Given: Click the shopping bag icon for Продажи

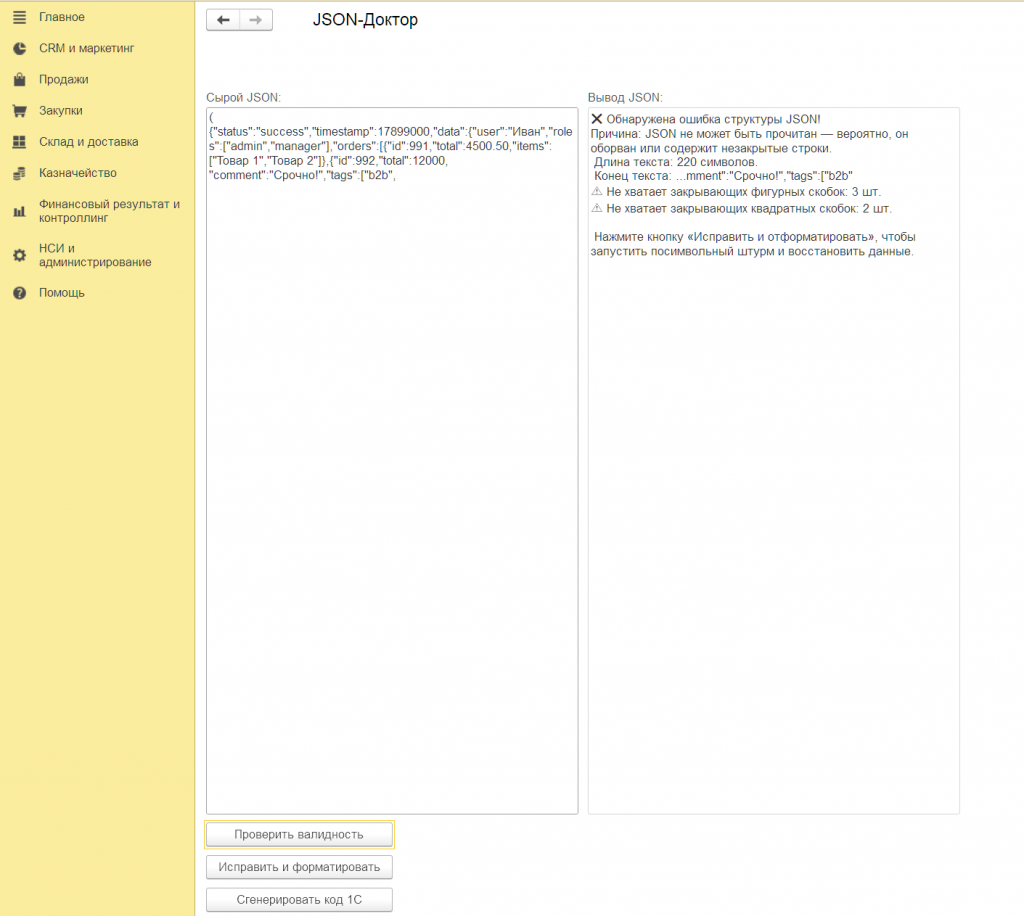Looking at the screenshot, I should pyautogui.click(x=20, y=80).
